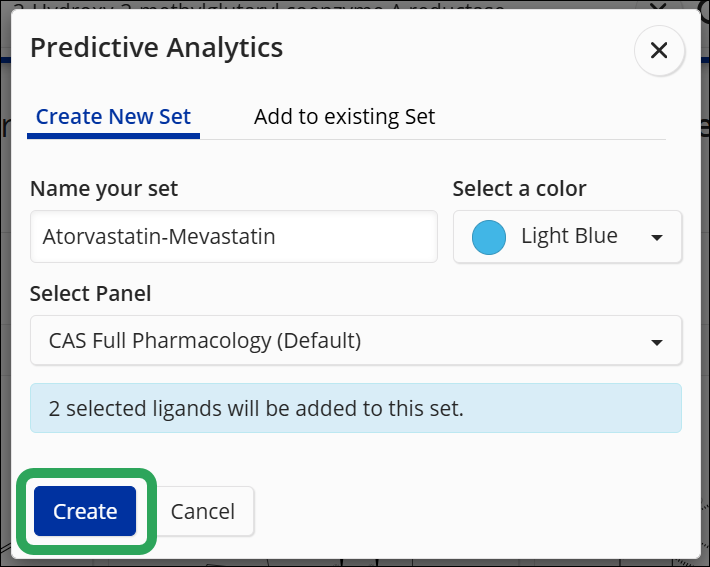
Task: Open the Add to existing Set tab
Action: 344,117
